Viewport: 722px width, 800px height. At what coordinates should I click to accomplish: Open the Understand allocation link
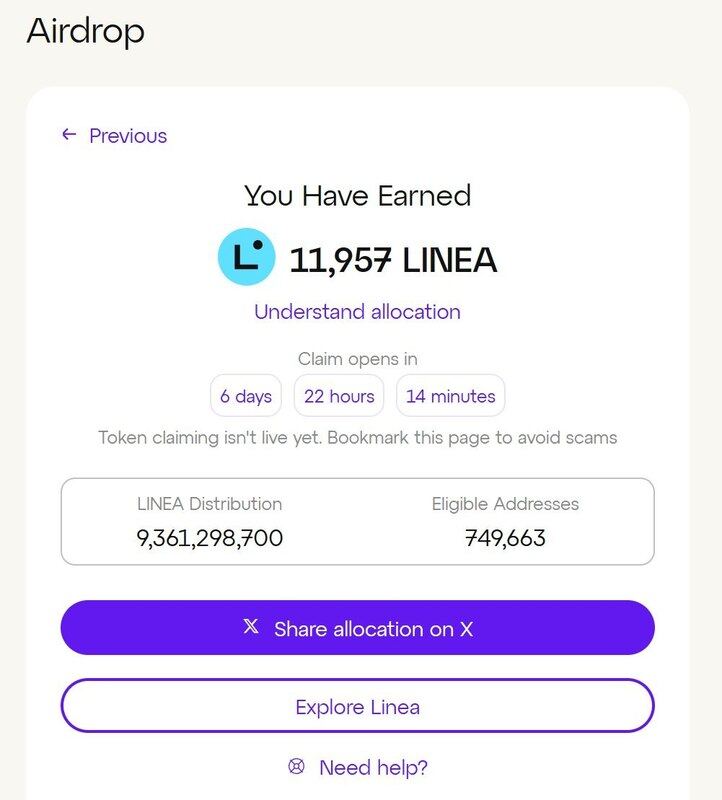[x=357, y=311]
